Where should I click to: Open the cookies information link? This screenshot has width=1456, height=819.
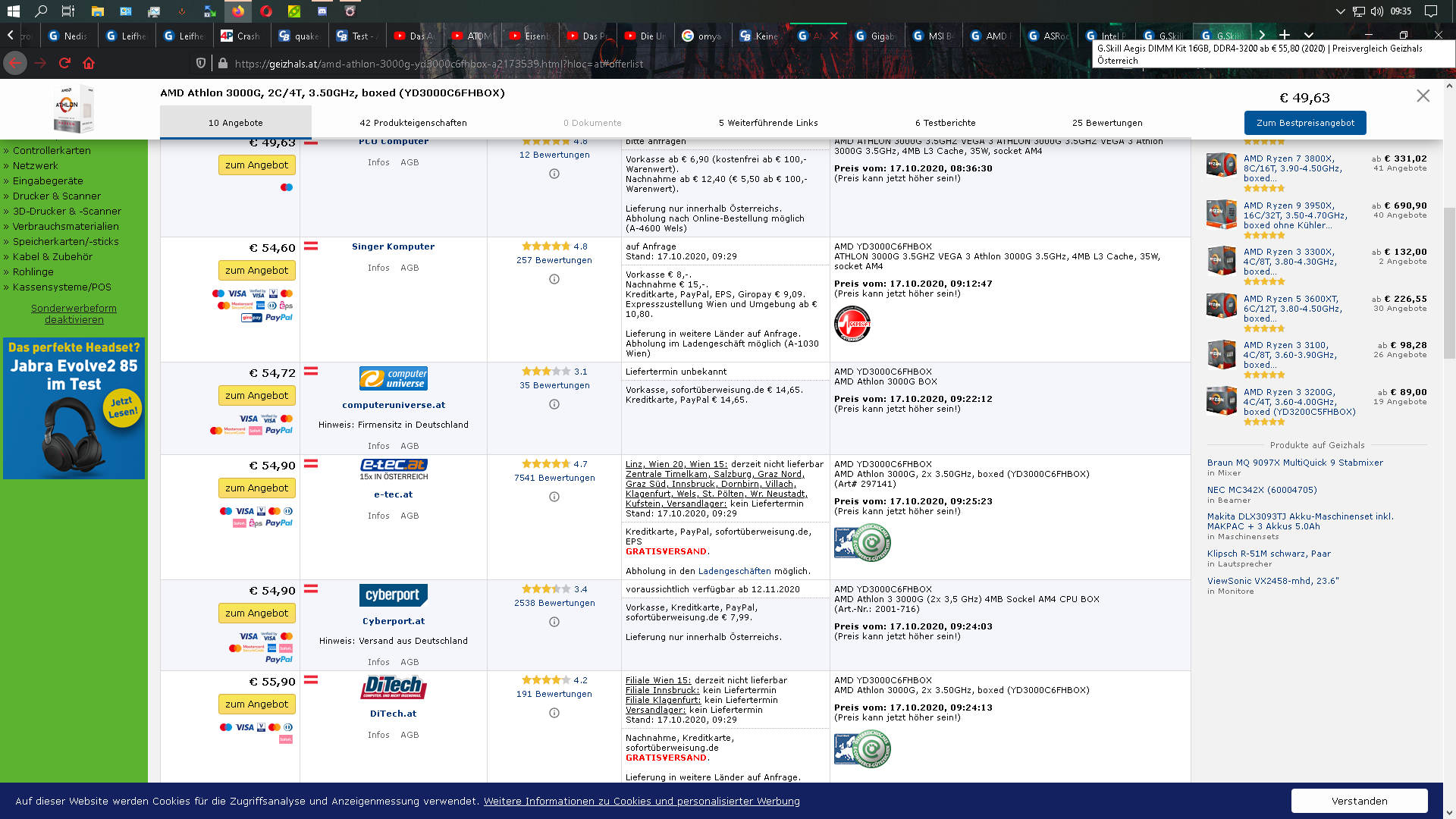642,801
